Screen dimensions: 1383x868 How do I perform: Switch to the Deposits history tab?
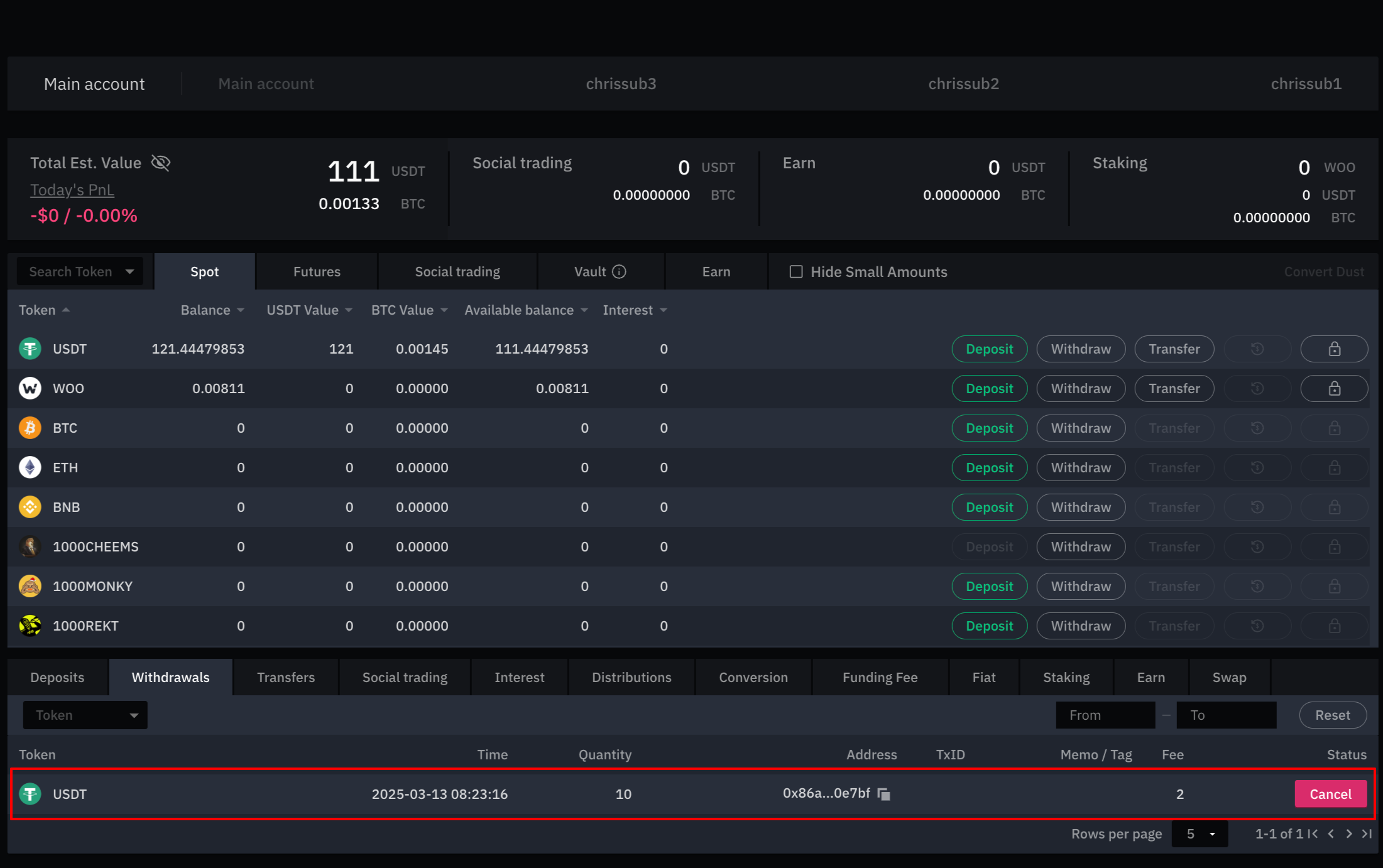pyautogui.click(x=57, y=678)
